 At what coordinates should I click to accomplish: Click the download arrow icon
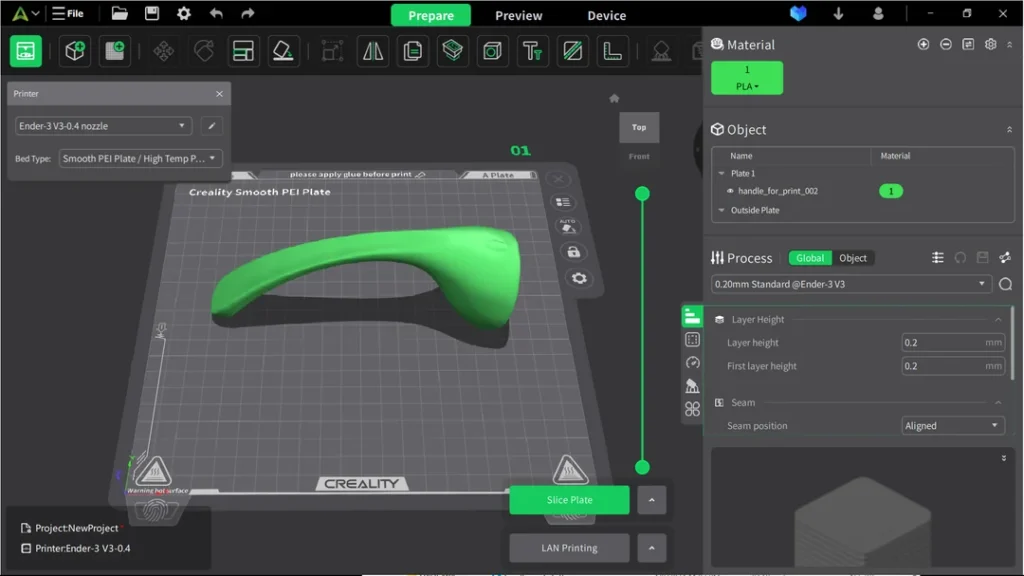pyautogui.click(x=839, y=13)
